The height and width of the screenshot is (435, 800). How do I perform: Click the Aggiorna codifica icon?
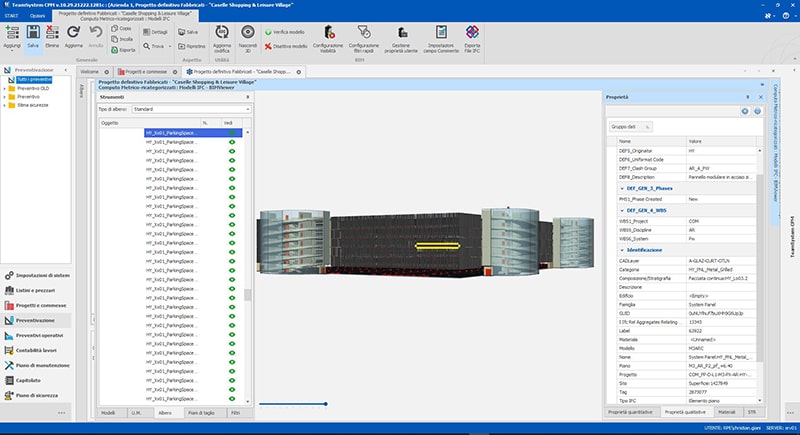pyautogui.click(x=222, y=33)
